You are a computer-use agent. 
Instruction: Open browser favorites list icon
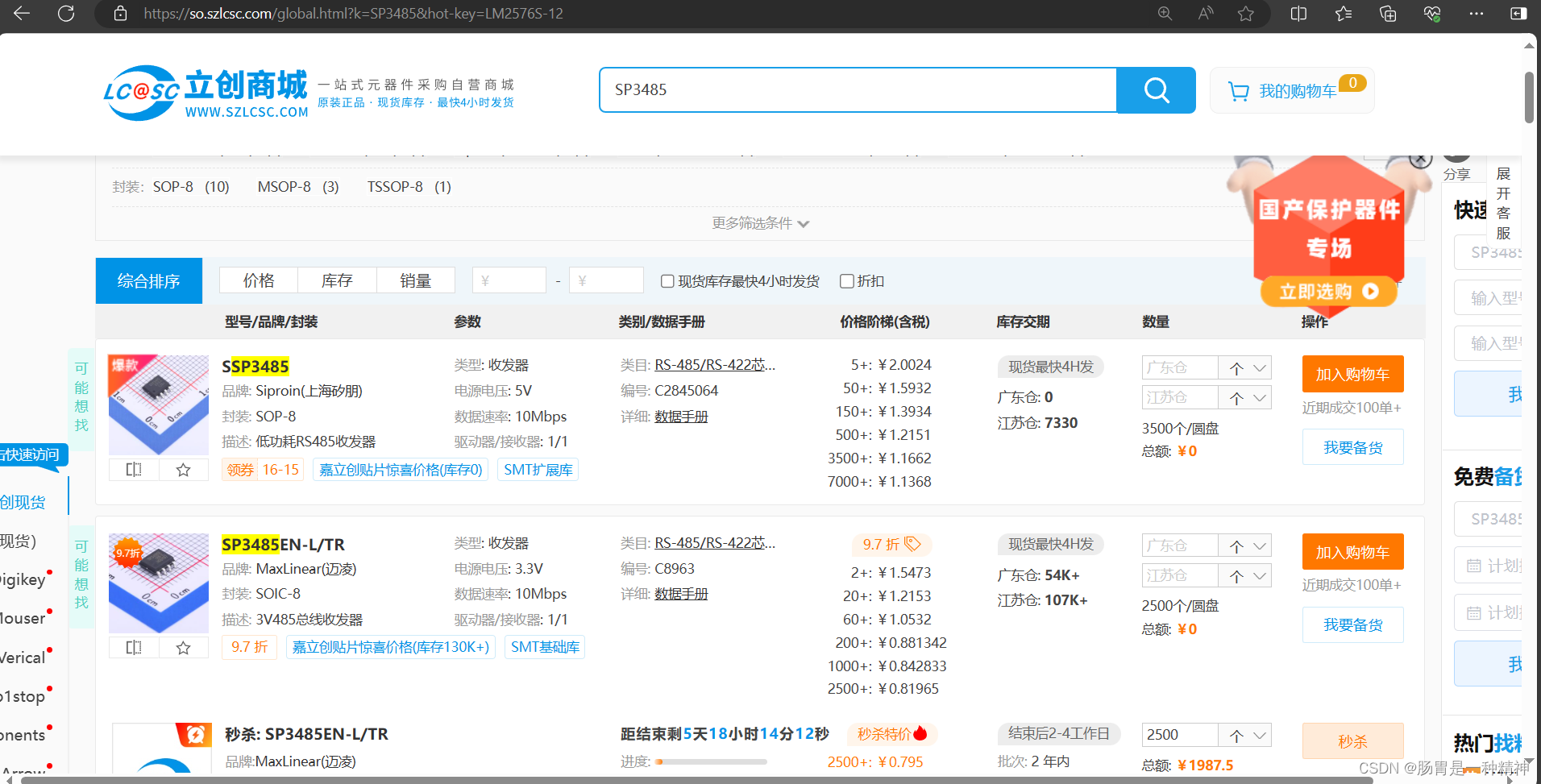[1344, 13]
